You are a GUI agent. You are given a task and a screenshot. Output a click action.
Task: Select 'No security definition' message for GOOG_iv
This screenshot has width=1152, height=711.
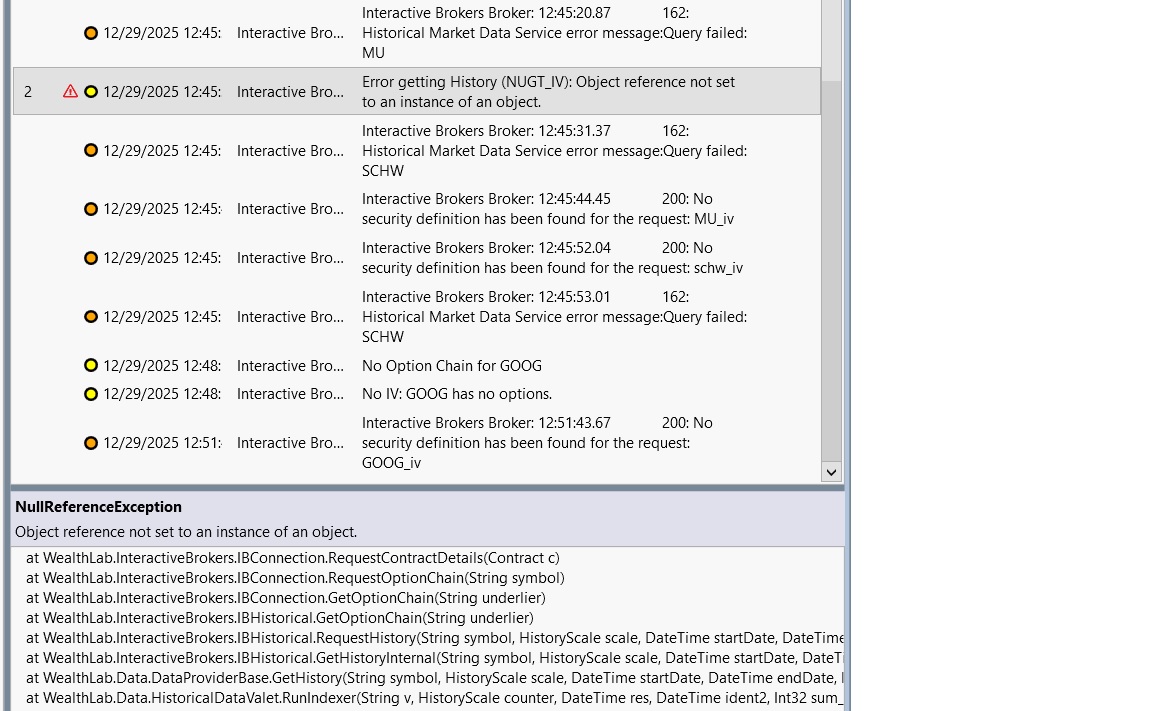(537, 443)
